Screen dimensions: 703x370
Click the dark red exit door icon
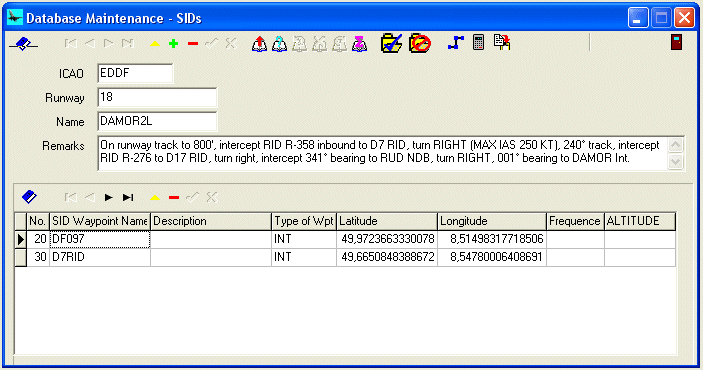(x=676, y=42)
